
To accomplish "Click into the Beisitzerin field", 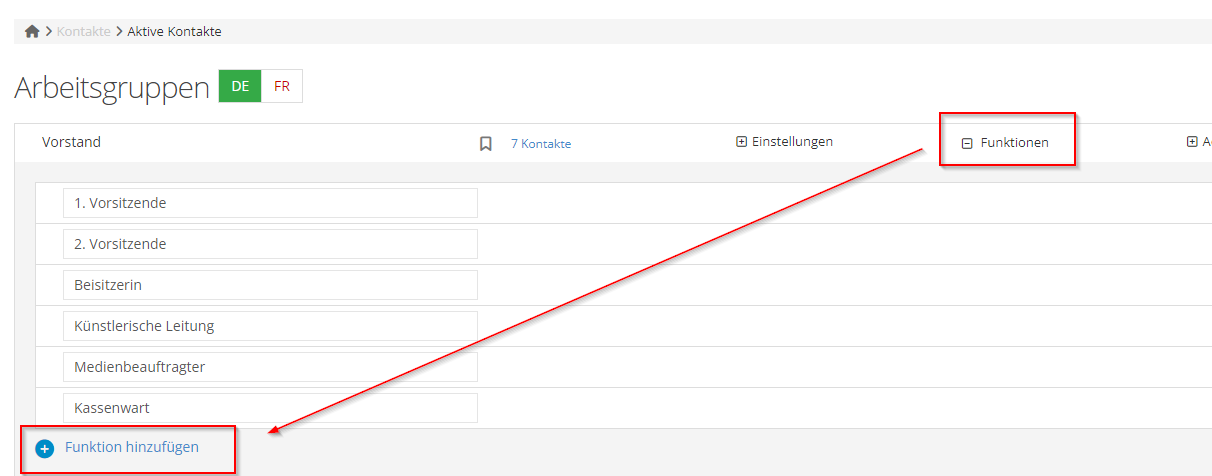I will (270, 285).
